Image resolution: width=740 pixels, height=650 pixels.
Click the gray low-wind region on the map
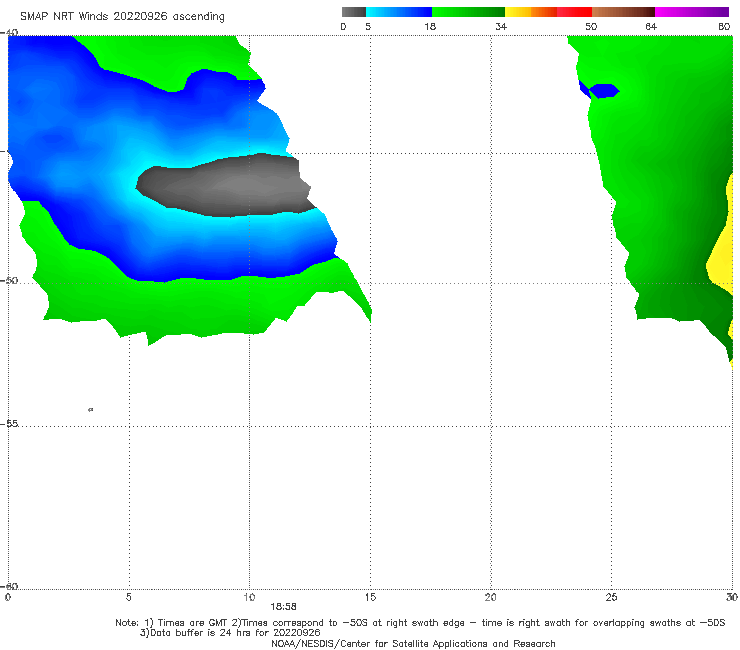[x=227, y=186]
